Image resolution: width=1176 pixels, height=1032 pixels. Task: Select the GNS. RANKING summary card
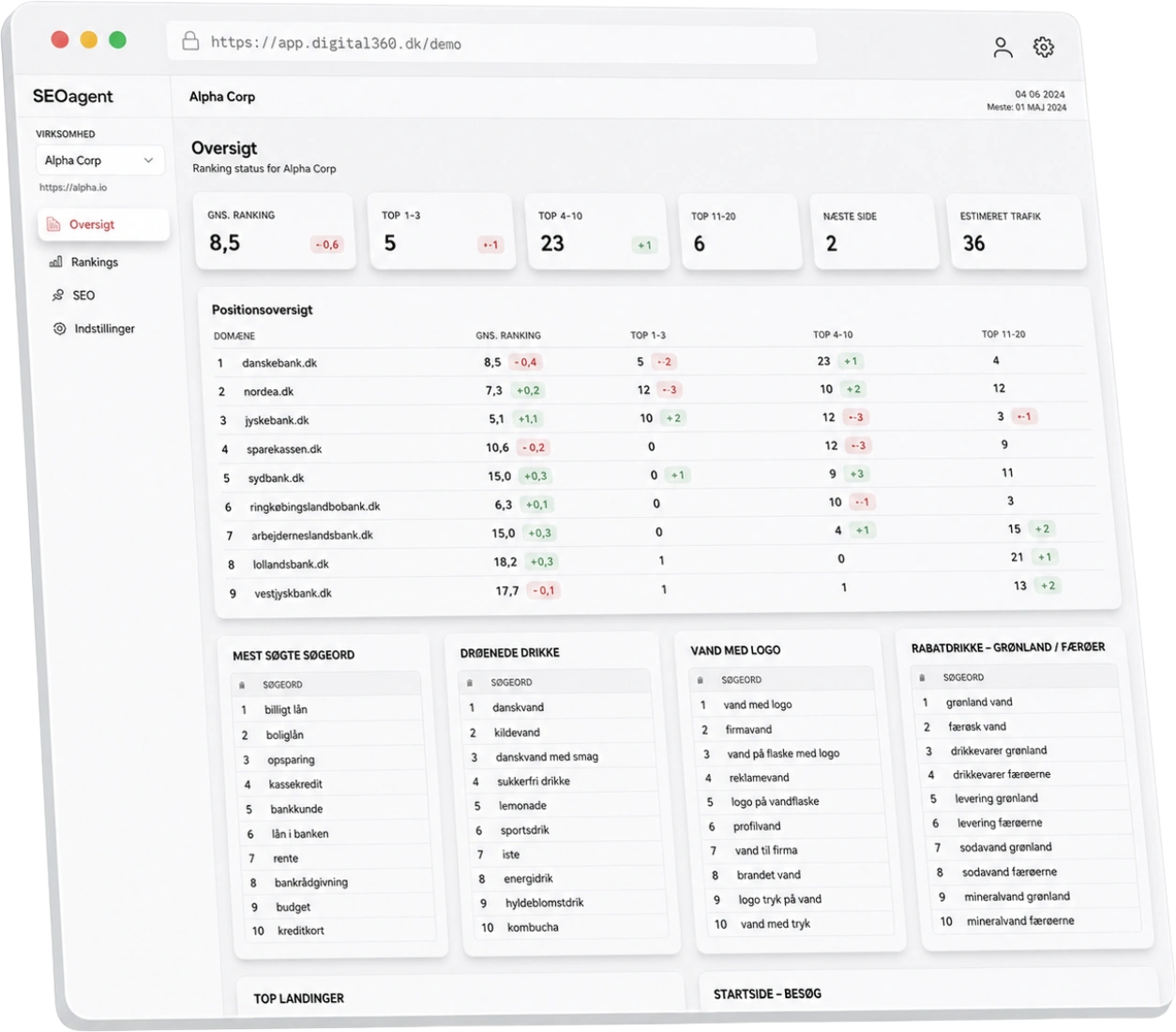tap(275, 231)
